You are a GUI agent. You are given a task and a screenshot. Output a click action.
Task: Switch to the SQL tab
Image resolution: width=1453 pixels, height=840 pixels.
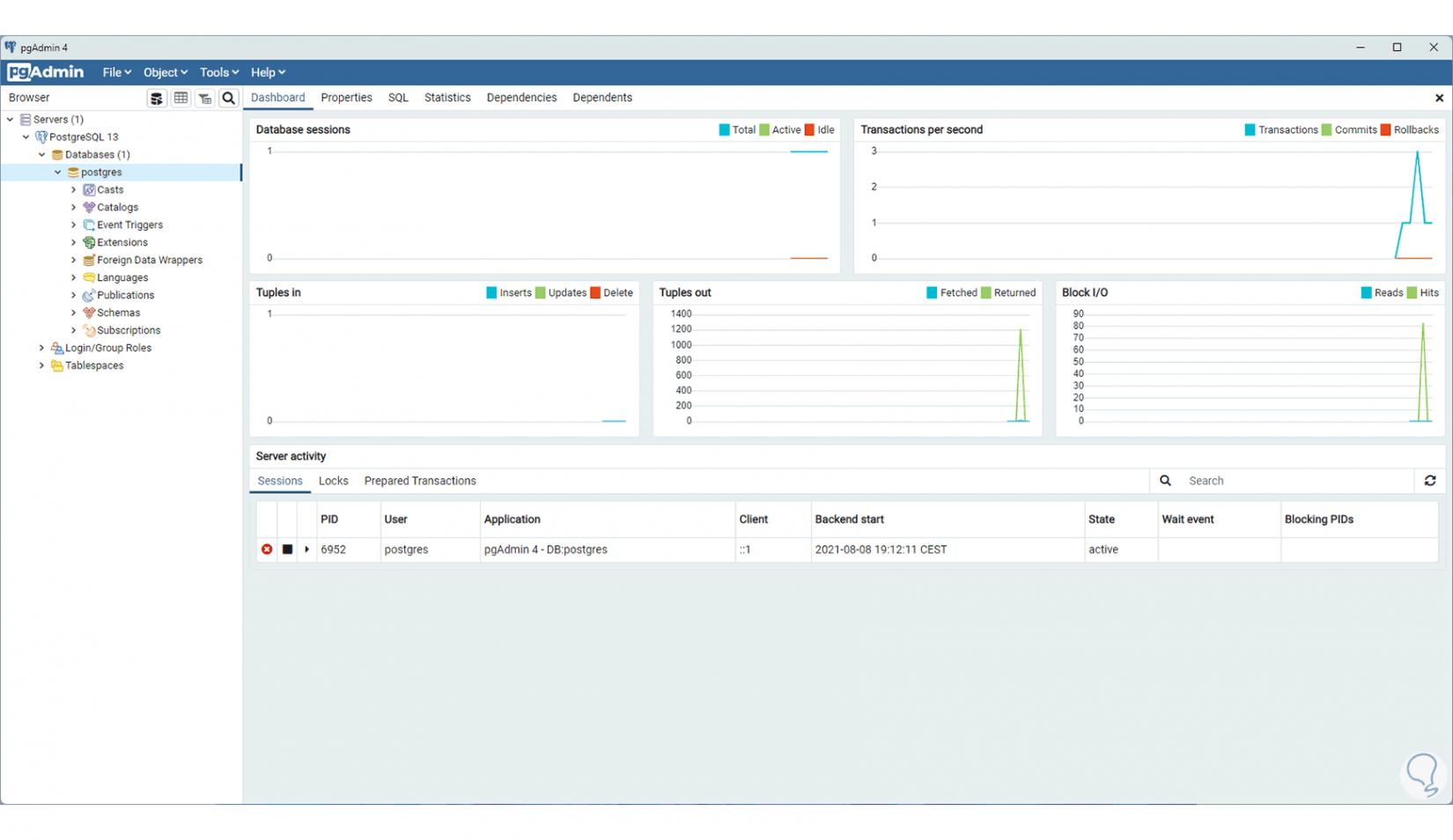click(x=398, y=98)
